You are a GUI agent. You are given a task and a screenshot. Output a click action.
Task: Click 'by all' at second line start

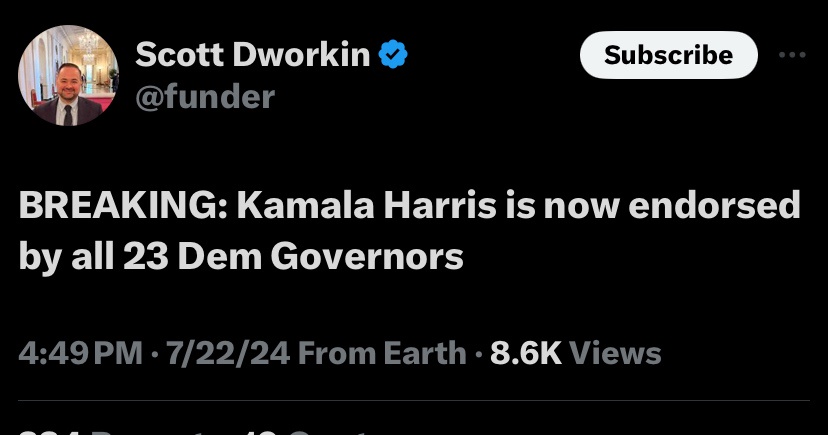tap(67, 258)
